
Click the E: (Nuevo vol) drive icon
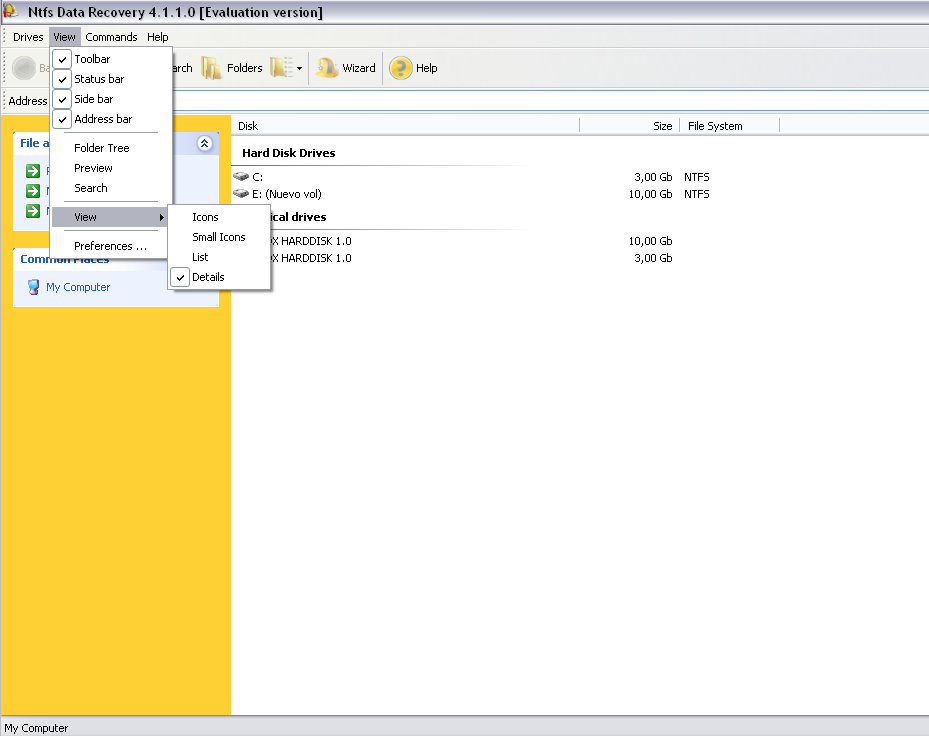tap(241, 194)
